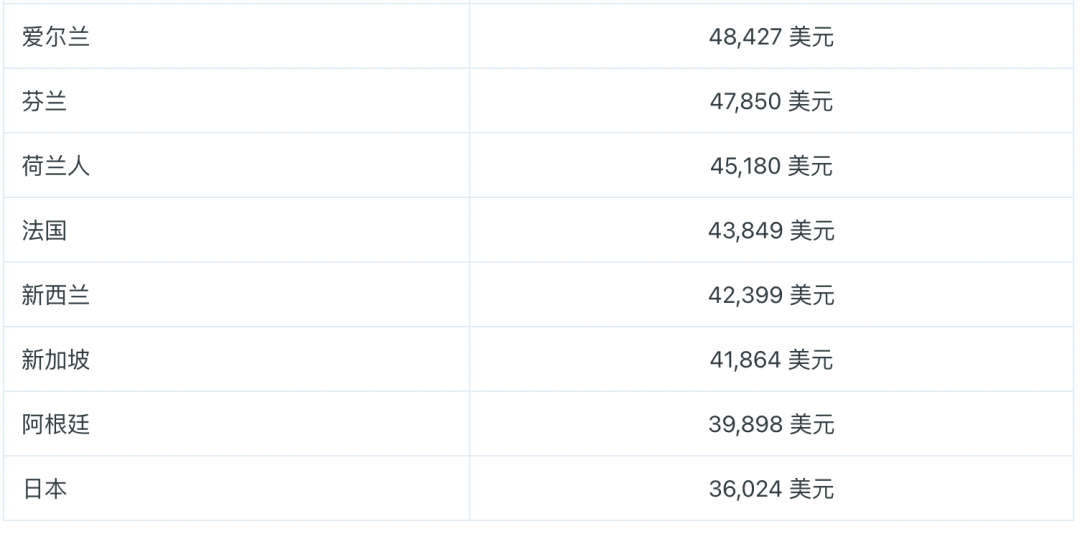Screen dimensions: 1080x534
Task: Click the 美元 unit in the 日本 row
Action: pos(811,489)
